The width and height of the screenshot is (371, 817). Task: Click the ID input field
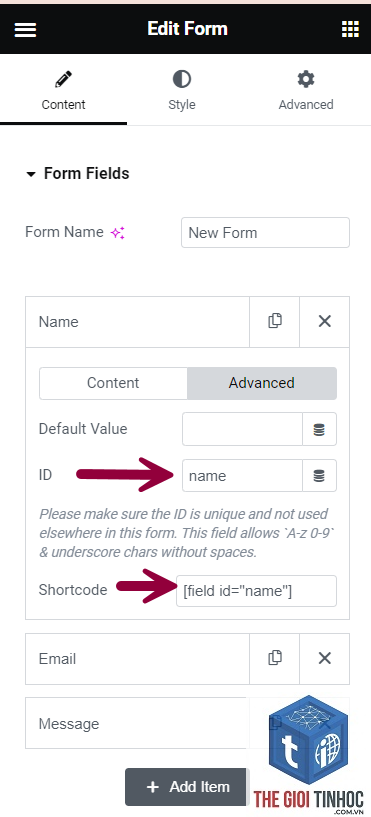click(242, 476)
